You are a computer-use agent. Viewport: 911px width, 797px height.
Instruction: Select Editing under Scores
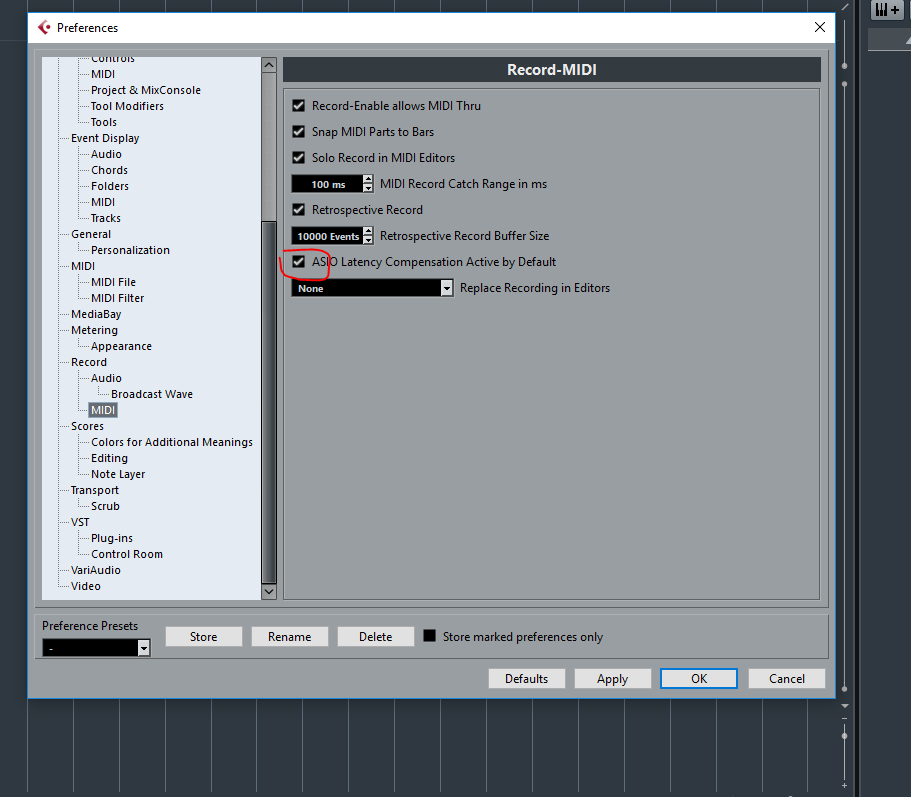[109, 458]
